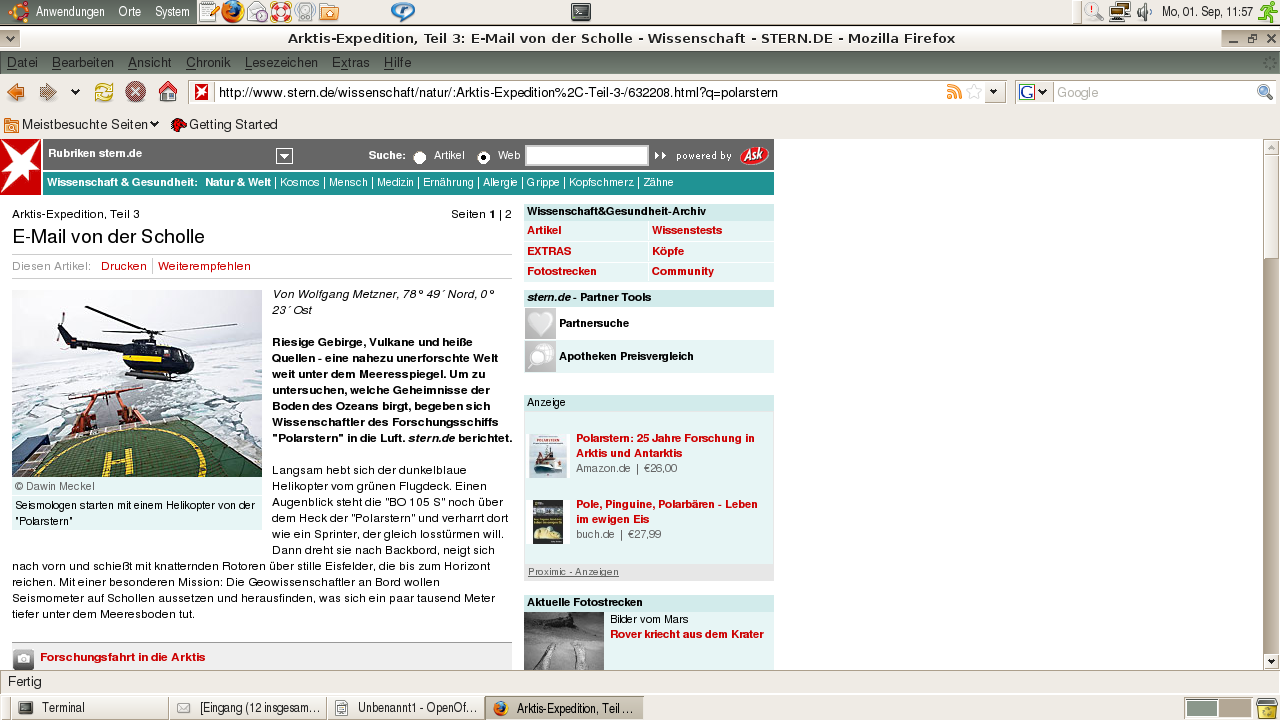Image resolution: width=1280 pixels, height=720 pixels.
Task: Click the Partnersuche heart icon
Action: pyautogui.click(x=540, y=324)
